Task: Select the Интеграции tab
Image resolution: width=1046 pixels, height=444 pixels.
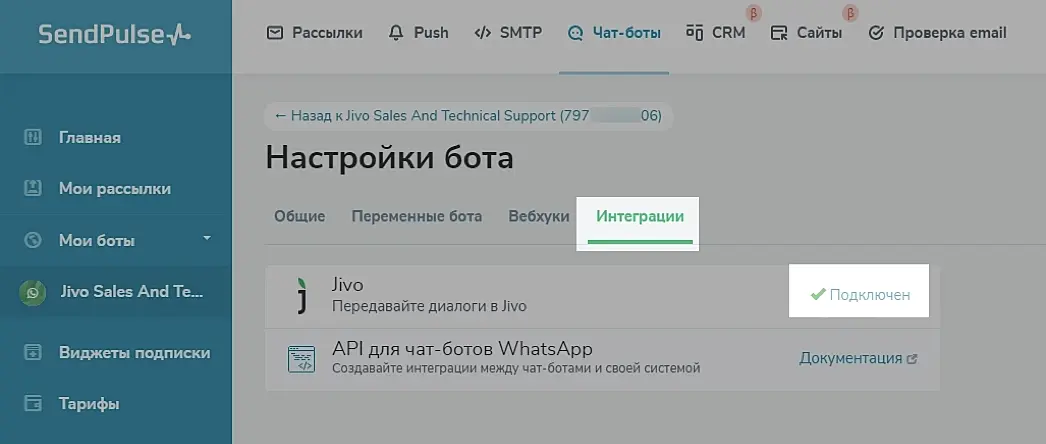Action: [x=640, y=217]
